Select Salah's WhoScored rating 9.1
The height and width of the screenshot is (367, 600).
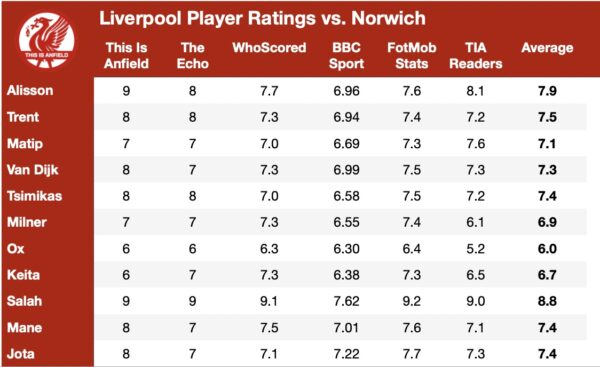[269, 301]
